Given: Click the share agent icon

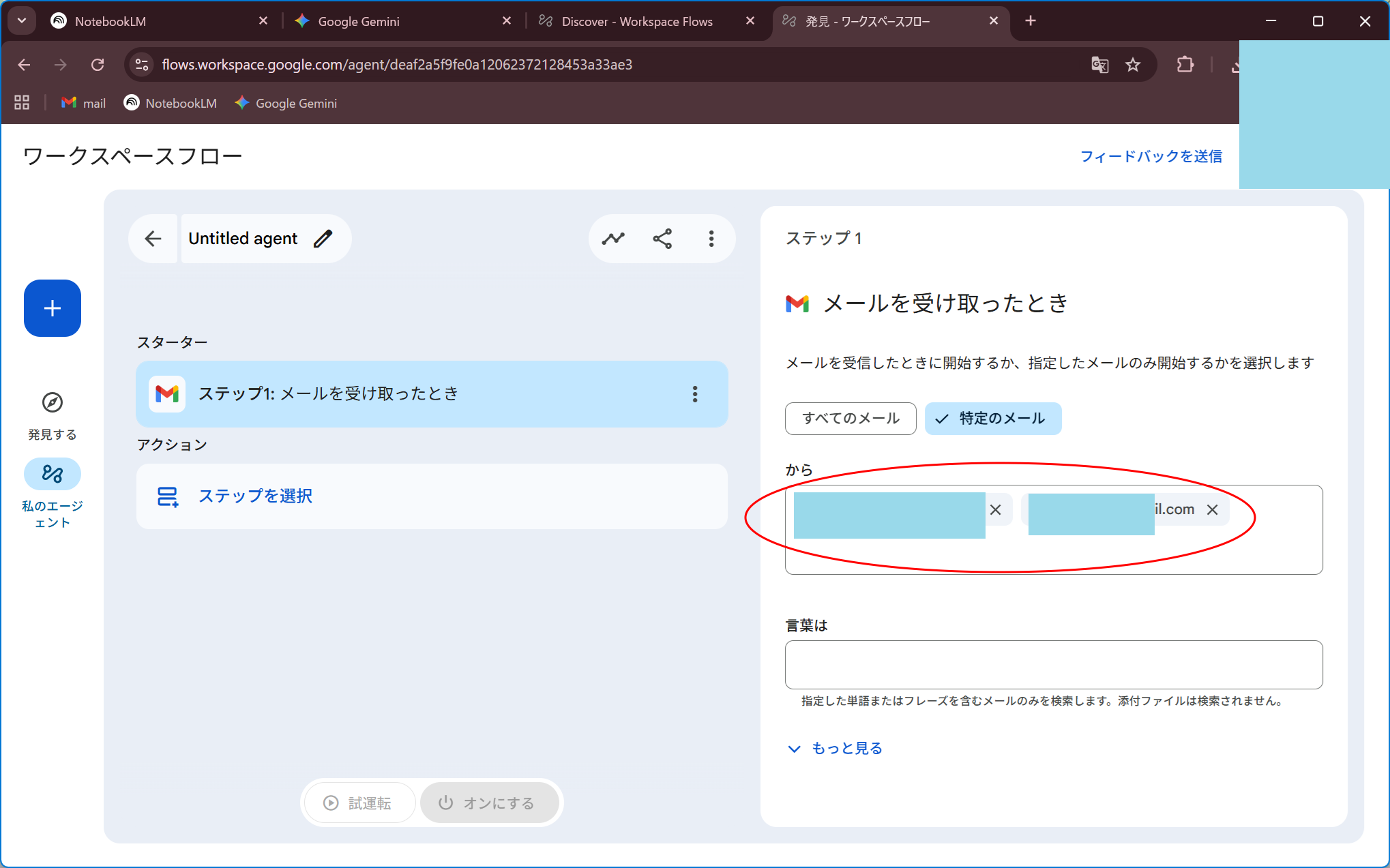Looking at the screenshot, I should pos(662,239).
